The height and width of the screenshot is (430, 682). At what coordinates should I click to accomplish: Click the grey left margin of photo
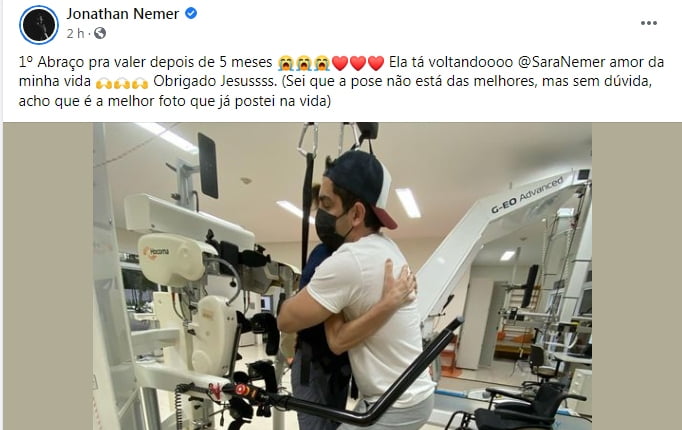pos(48,276)
